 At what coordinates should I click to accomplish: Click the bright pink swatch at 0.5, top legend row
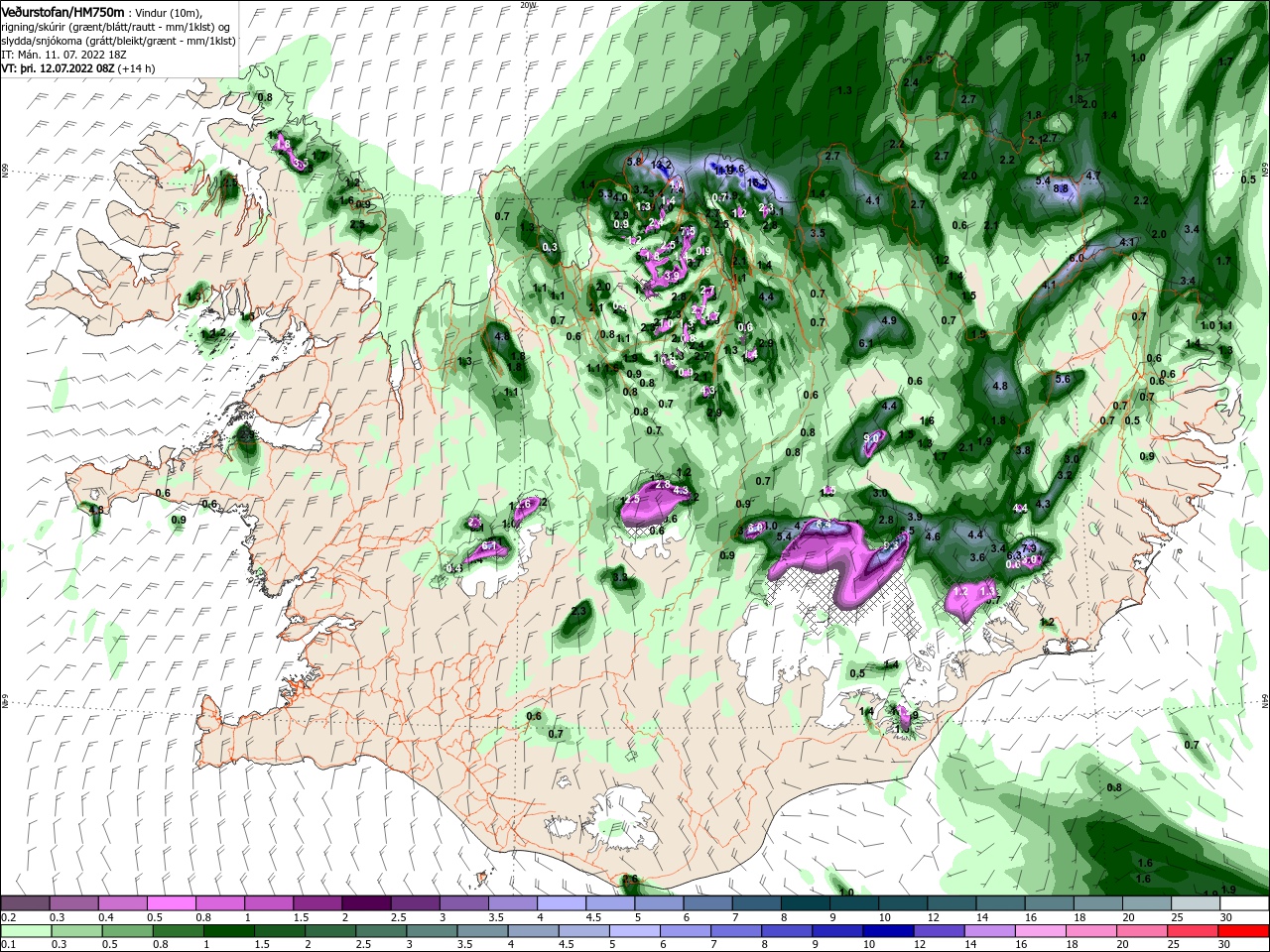pyautogui.click(x=171, y=903)
